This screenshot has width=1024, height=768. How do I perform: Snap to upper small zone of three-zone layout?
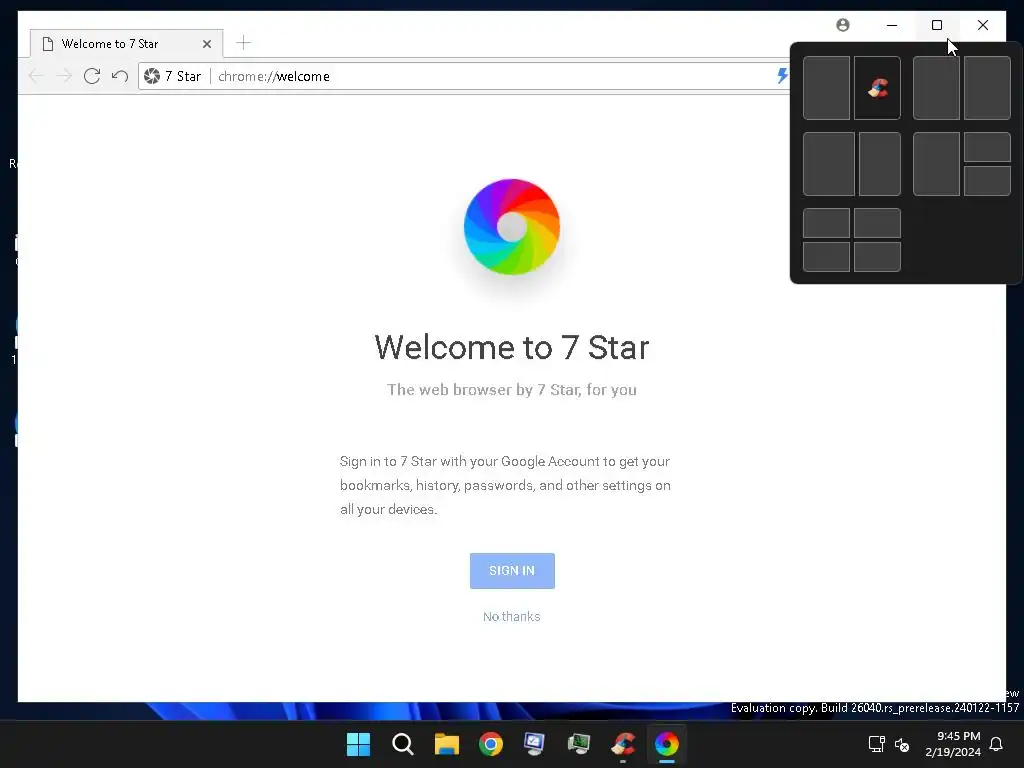pyautogui.click(x=987, y=147)
